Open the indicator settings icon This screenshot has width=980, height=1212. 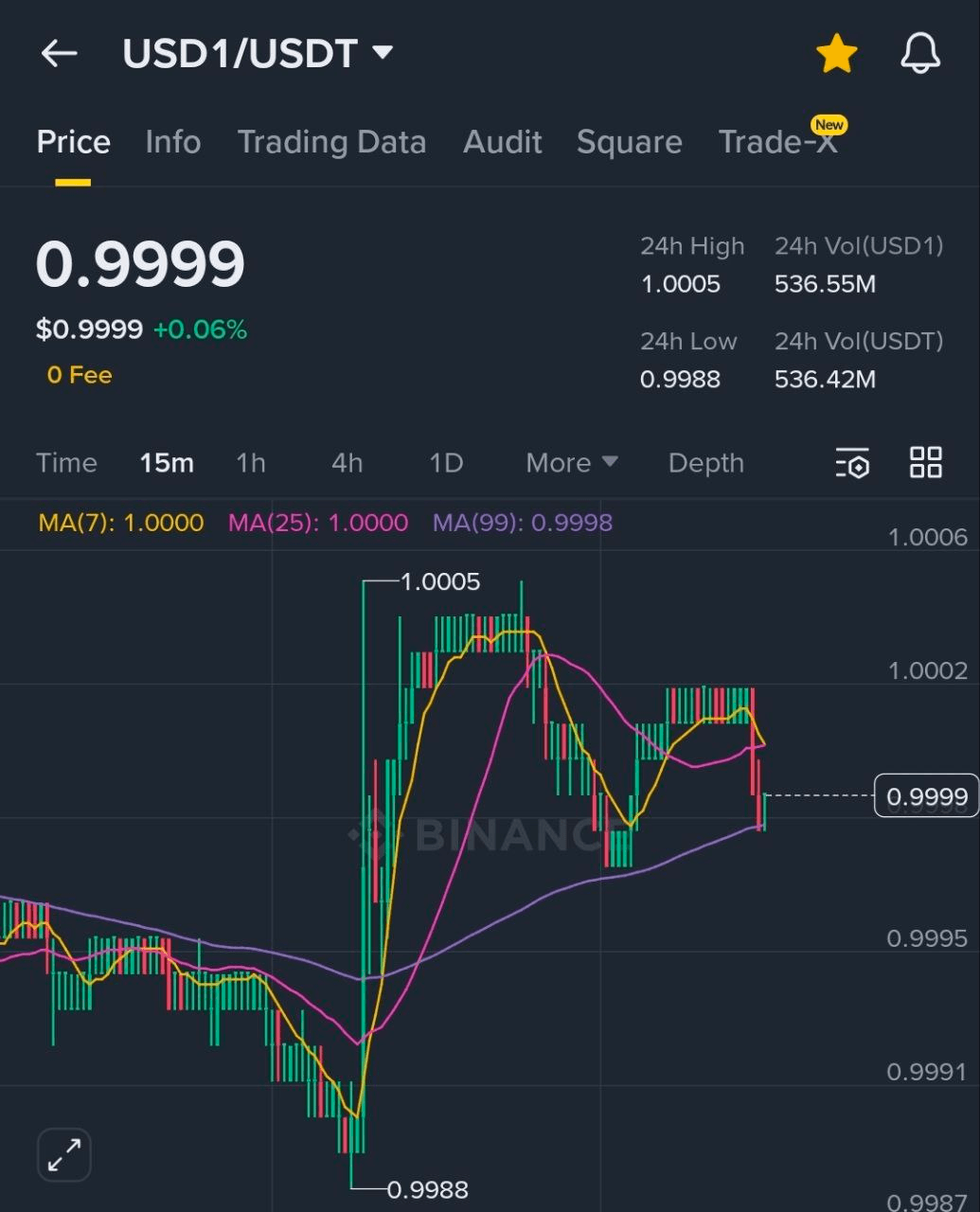pos(851,463)
